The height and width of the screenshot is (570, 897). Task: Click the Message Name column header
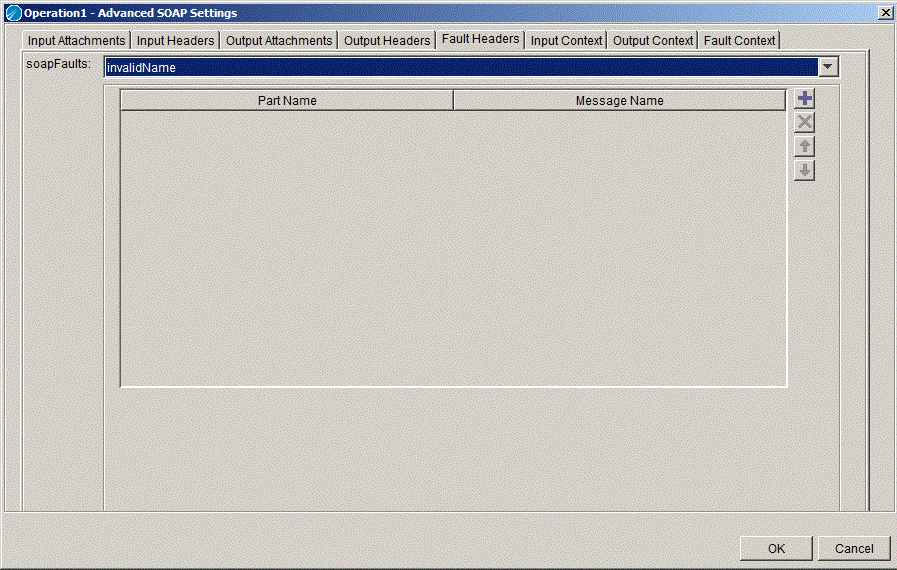[620, 101]
